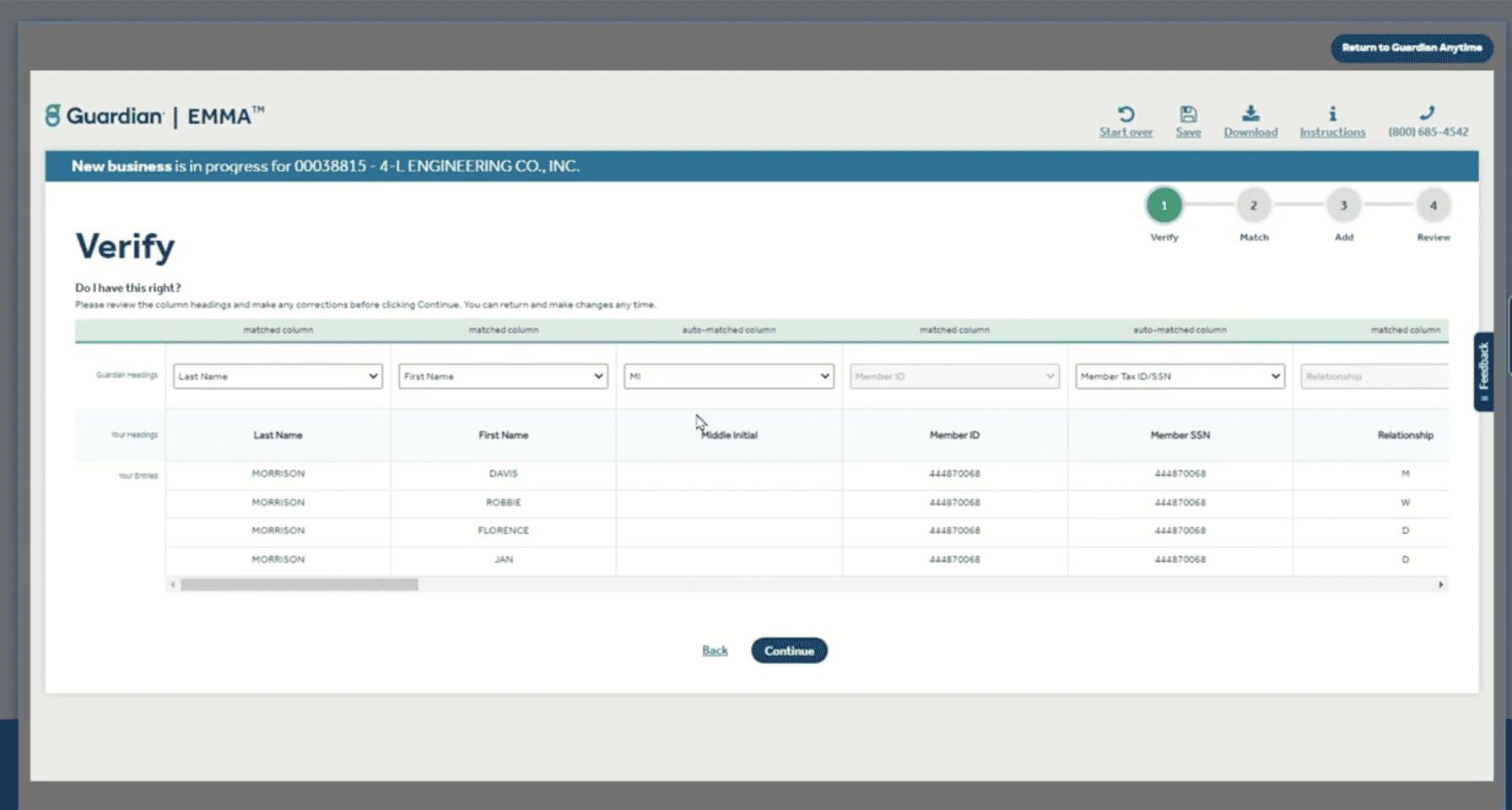Open the Instructions info icon
1512x810 pixels.
[1333, 113]
